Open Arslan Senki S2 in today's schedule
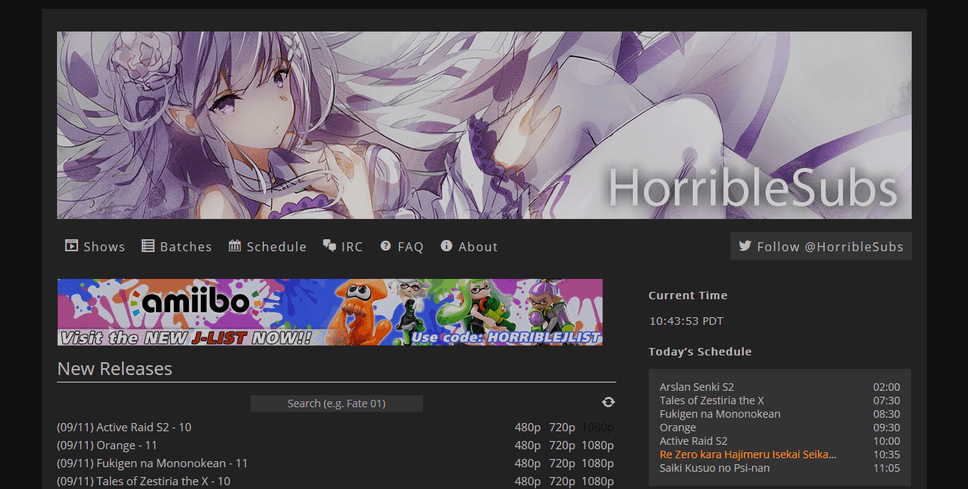The image size is (968, 489). point(696,387)
